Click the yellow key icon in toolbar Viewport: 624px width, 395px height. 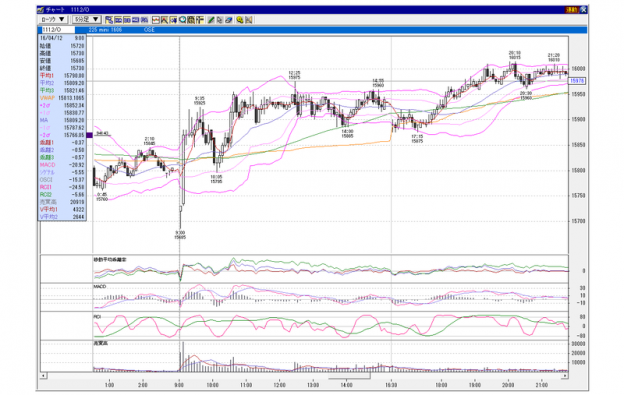pos(240,19)
